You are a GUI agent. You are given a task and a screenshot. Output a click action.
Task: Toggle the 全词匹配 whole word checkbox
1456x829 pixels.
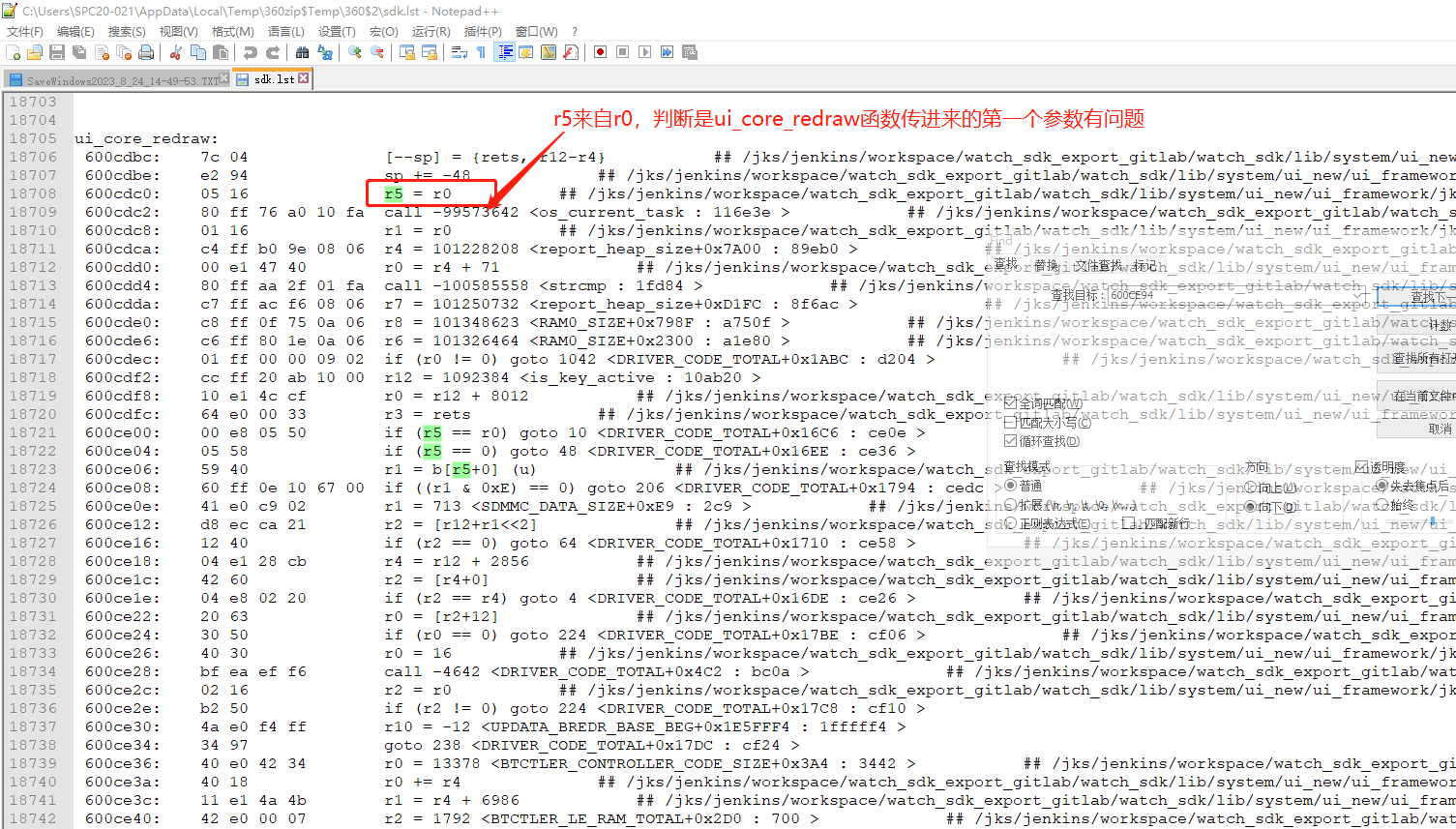[1011, 402]
